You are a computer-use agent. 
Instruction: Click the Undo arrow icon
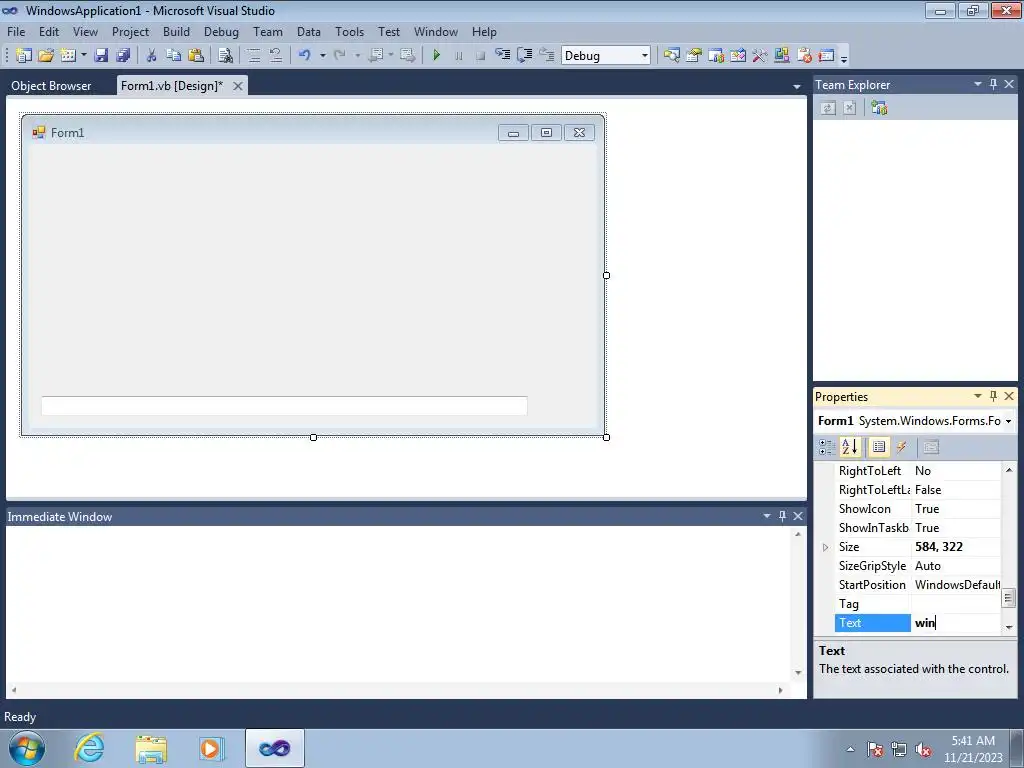[x=304, y=56]
